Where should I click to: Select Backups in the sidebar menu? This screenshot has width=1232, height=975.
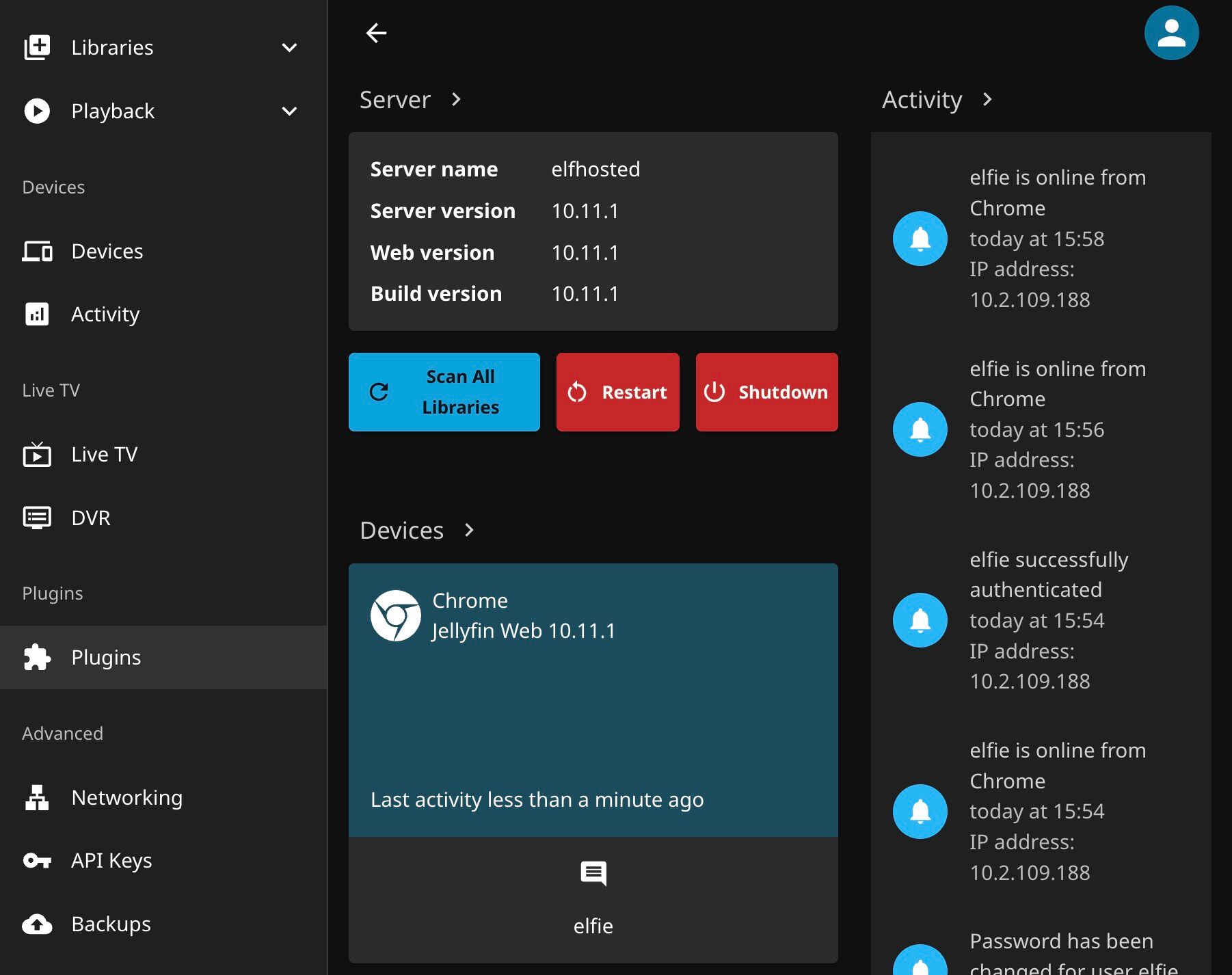pyautogui.click(x=163, y=924)
